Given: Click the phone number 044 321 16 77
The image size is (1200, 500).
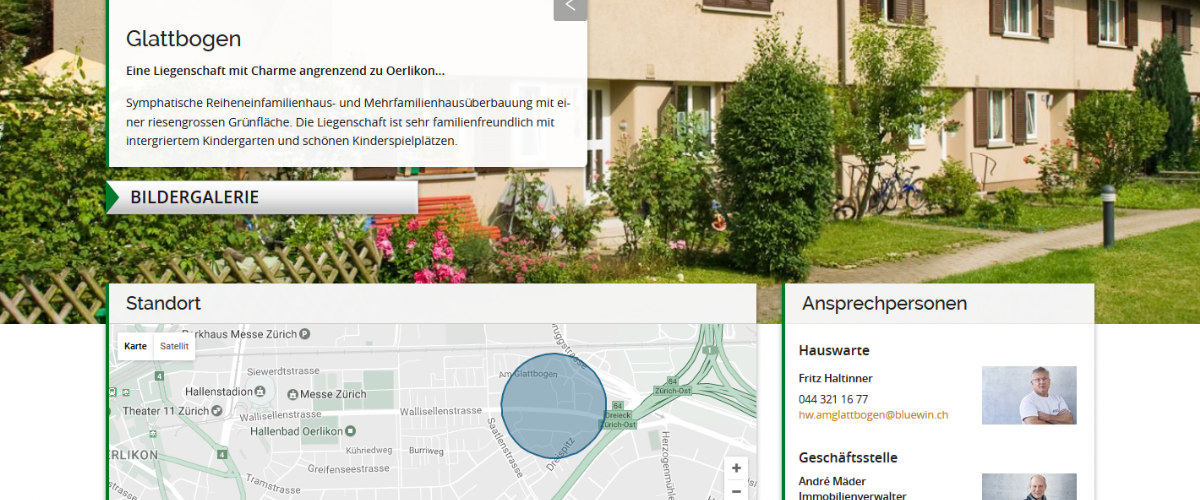Looking at the screenshot, I should click(833, 399).
